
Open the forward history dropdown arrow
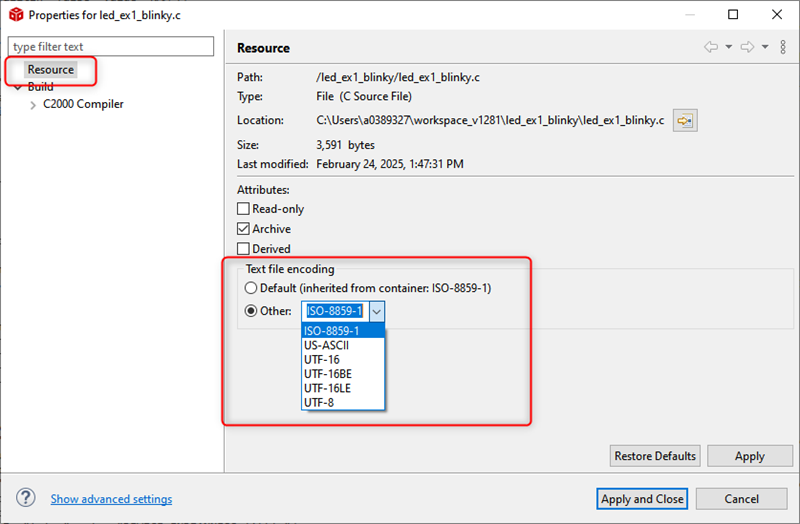tap(765, 47)
